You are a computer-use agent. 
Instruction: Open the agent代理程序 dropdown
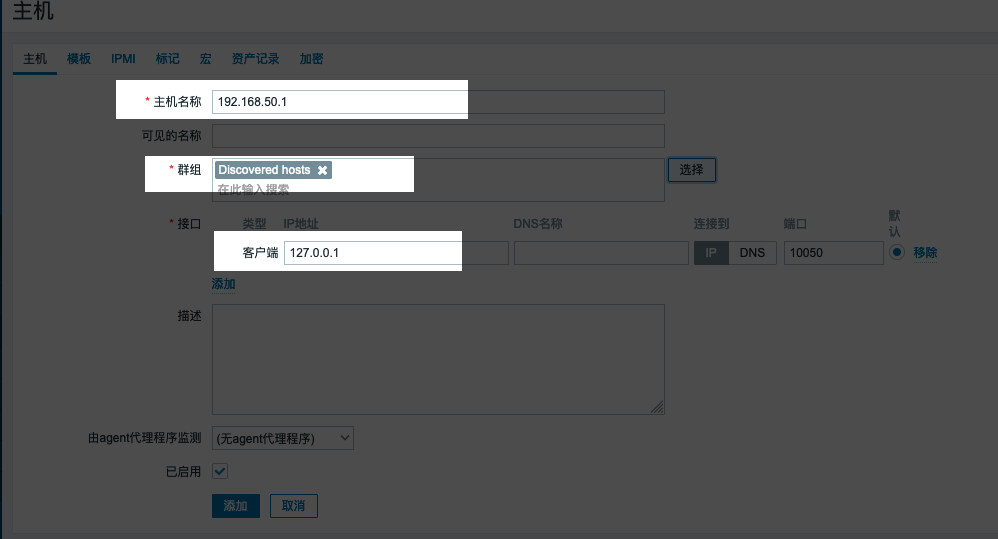[283, 438]
